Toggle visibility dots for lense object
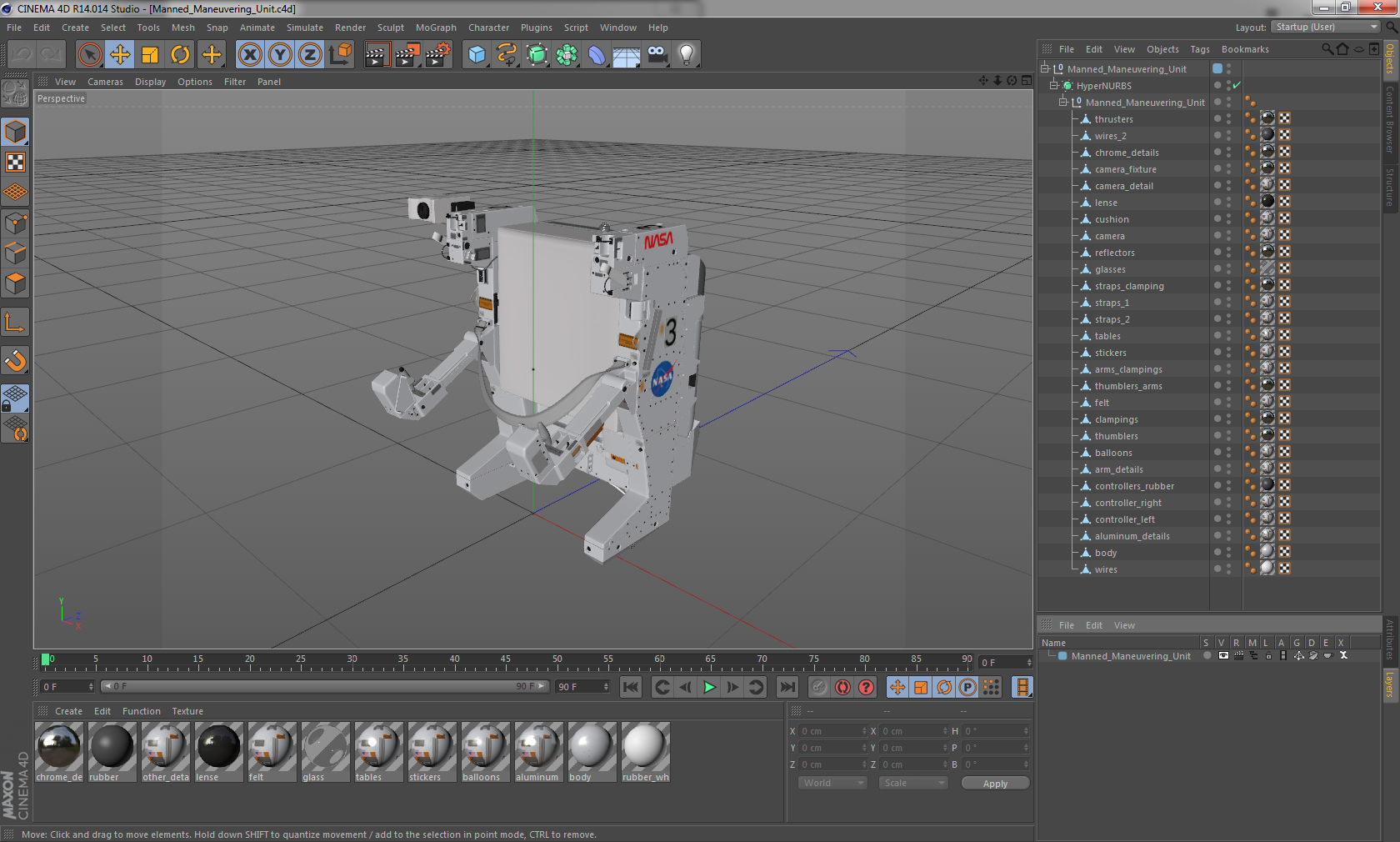The width and height of the screenshot is (1400, 842). click(1228, 202)
